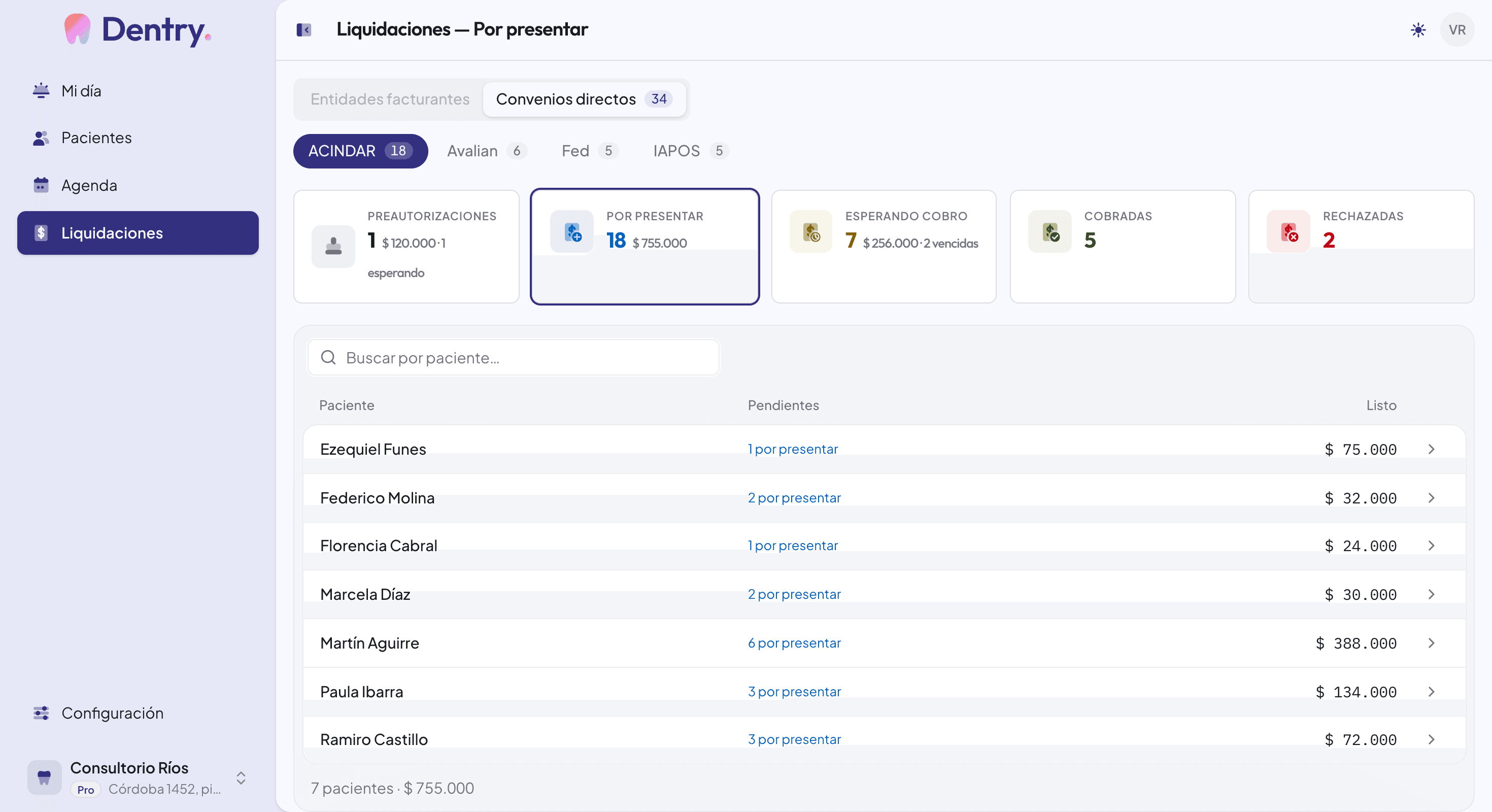This screenshot has height=812, width=1492.
Task: Open Paula Ibarra's 3 por presentar link
Action: tap(794, 692)
